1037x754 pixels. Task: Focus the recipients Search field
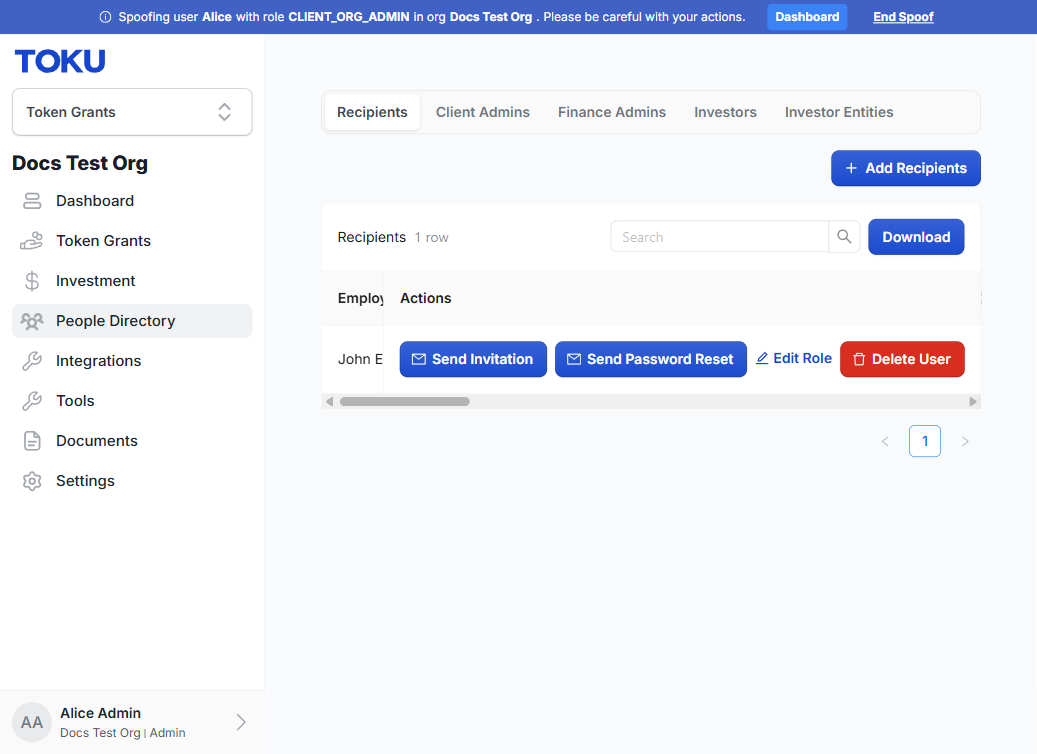click(x=720, y=237)
